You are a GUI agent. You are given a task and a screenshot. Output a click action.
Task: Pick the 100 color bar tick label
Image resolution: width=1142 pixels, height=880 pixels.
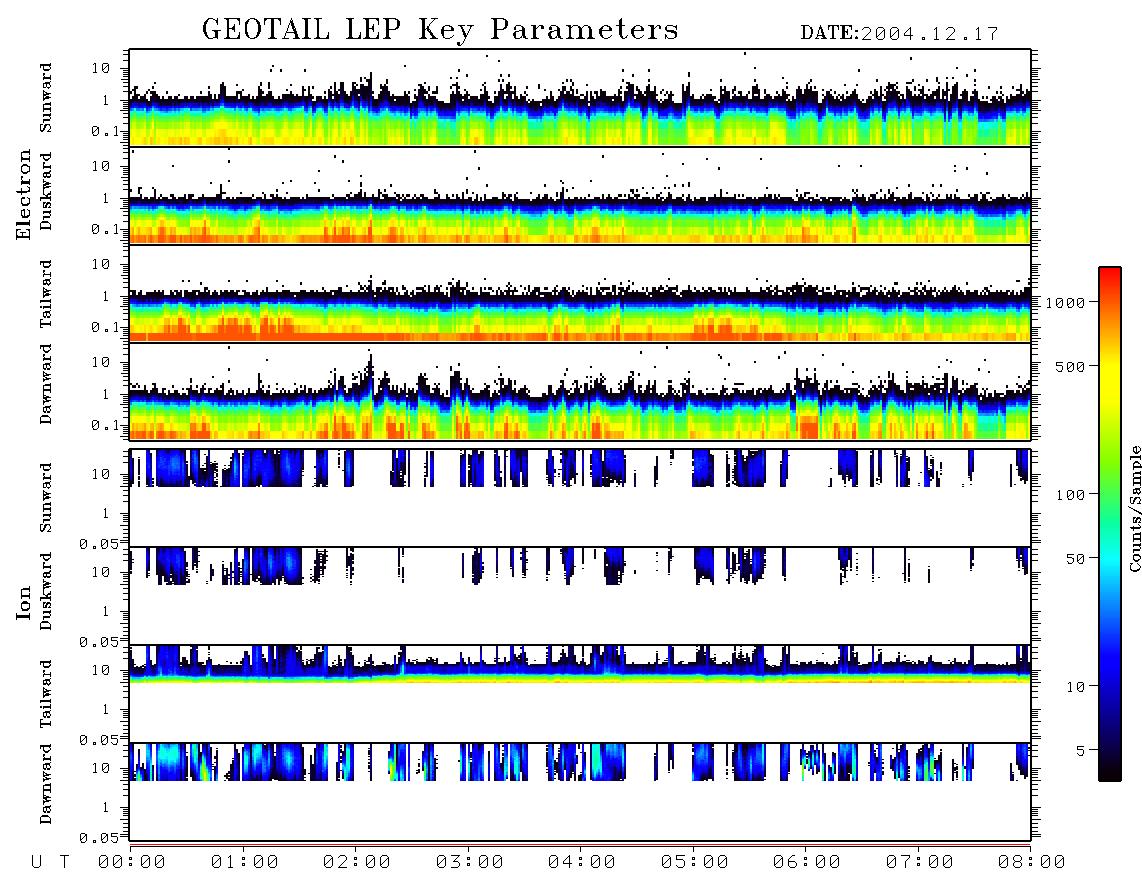1070,495
